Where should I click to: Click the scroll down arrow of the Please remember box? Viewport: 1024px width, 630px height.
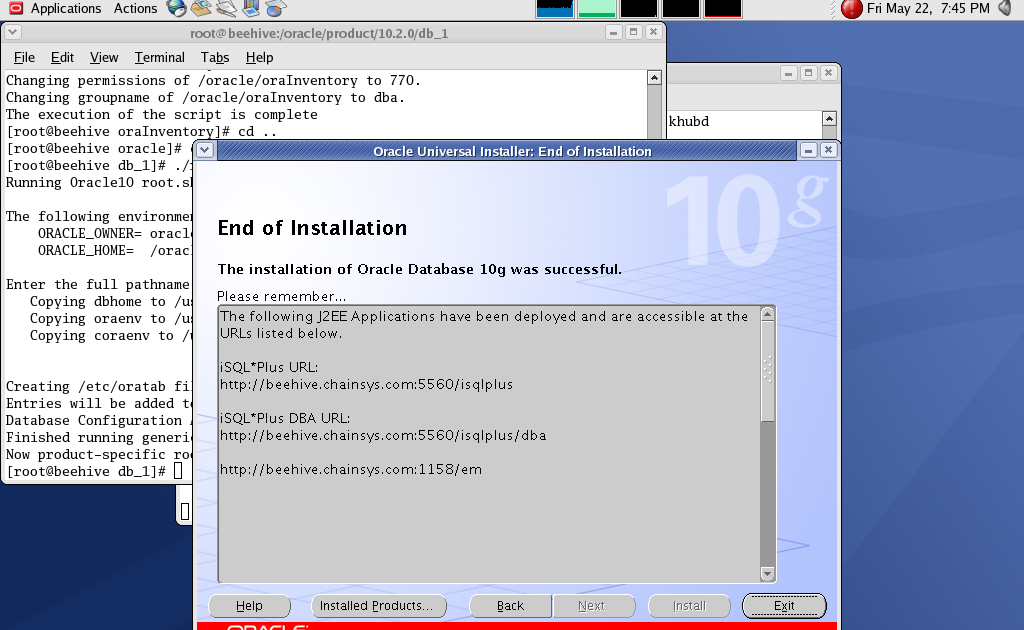click(768, 574)
